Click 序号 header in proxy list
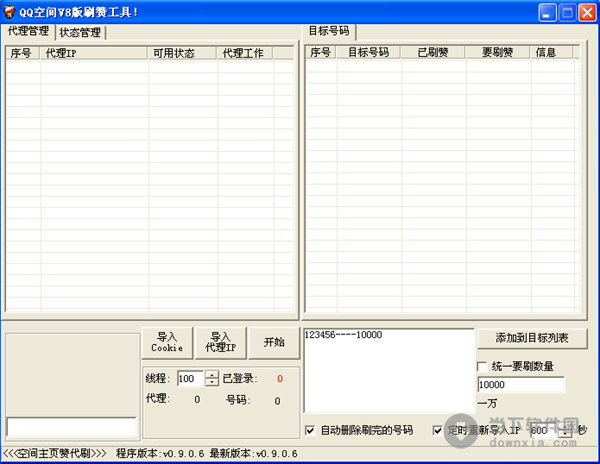The width and height of the screenshot is (600, 464). click(23, 53)
